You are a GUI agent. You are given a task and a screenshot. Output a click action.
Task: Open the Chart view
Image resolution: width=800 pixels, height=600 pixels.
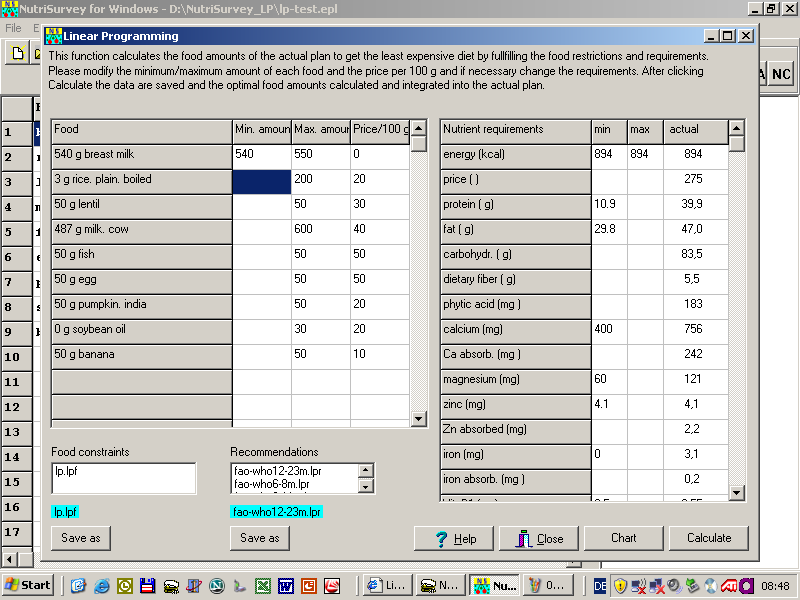(623, 538)
